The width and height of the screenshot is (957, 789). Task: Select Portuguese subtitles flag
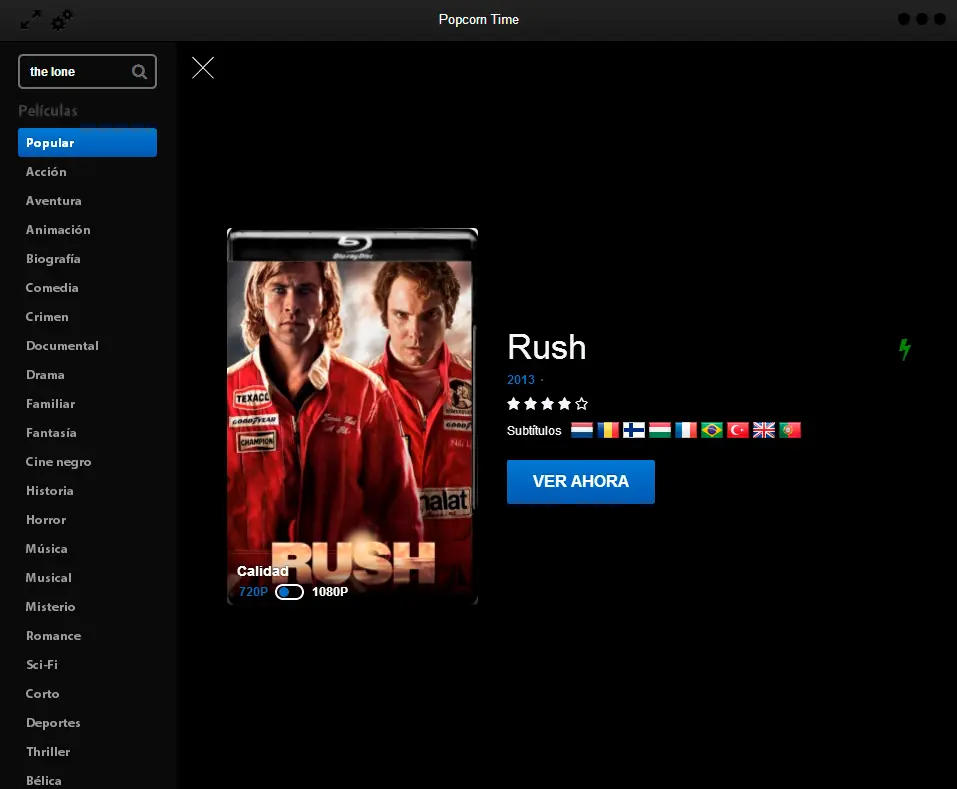790,430
